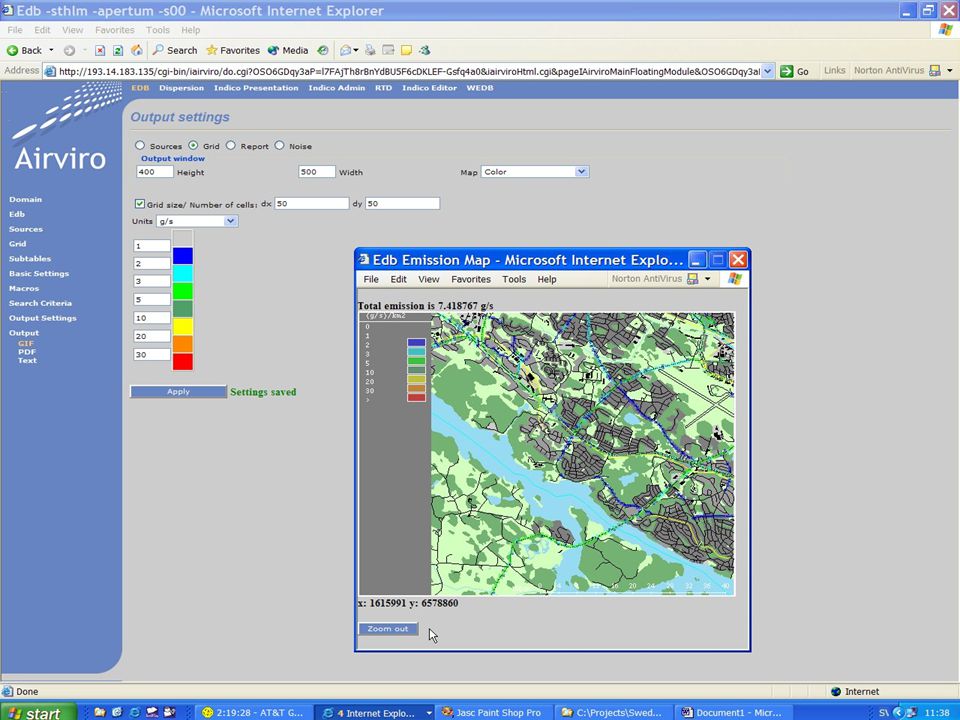Click the Internet zone globe in status bar
The image size is (960, 720).
coord(836,691)
